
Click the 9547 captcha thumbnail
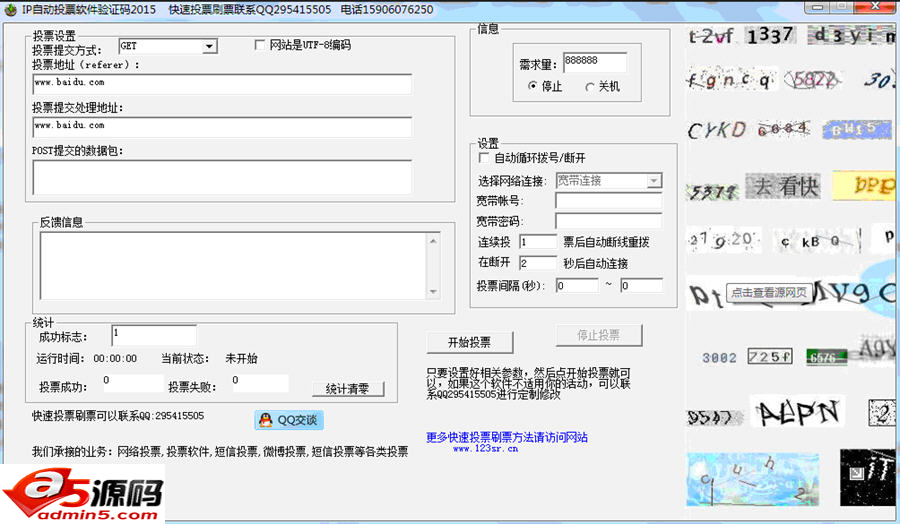[x=713, y=417]
